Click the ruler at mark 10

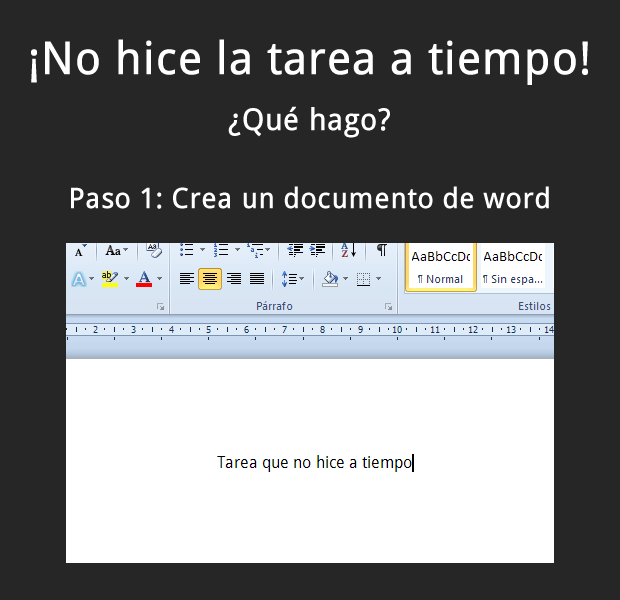point(397,329)
